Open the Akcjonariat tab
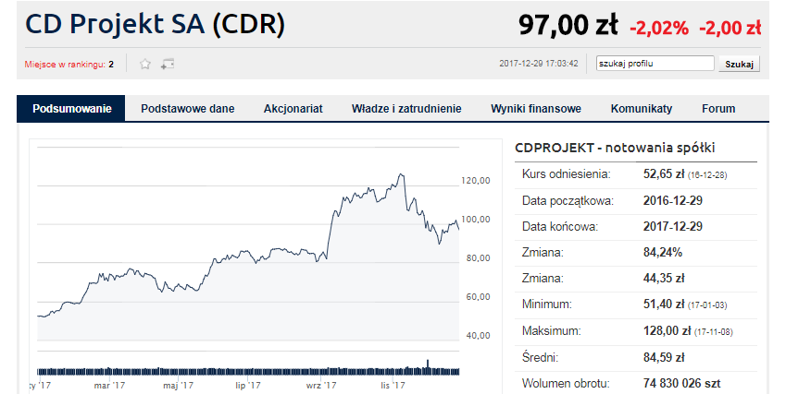 [293, 108]
